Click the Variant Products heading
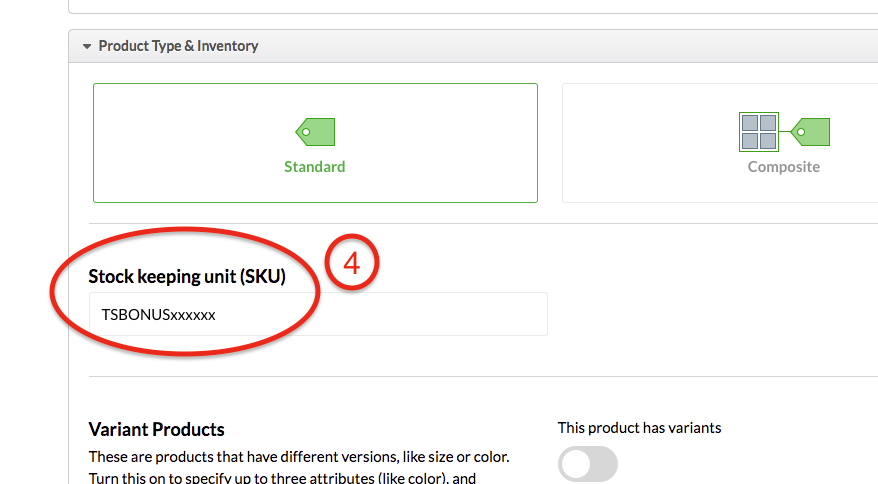The width and height of the screenshot is (878, 484). (156, 430)
